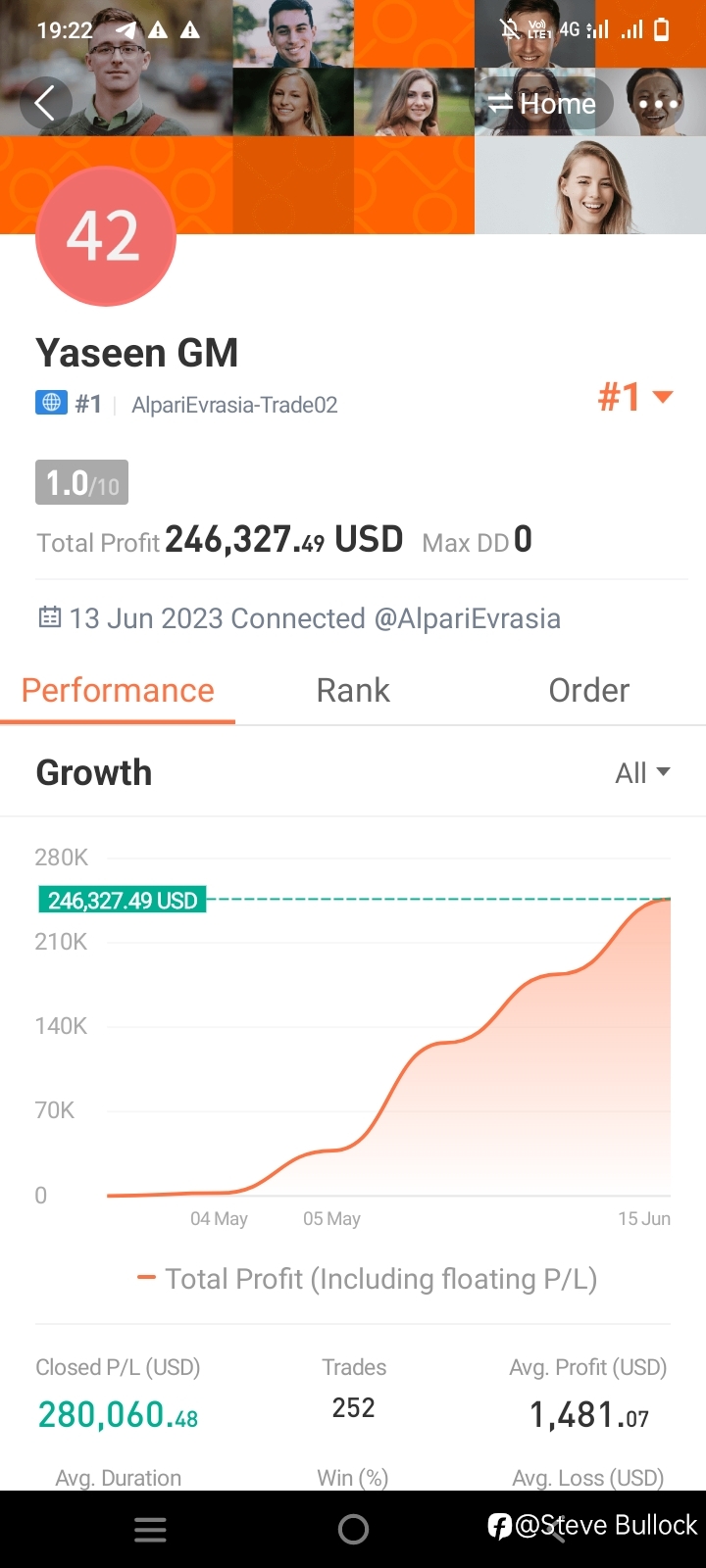Tap the globe account icon beside #1

[51, 403]
